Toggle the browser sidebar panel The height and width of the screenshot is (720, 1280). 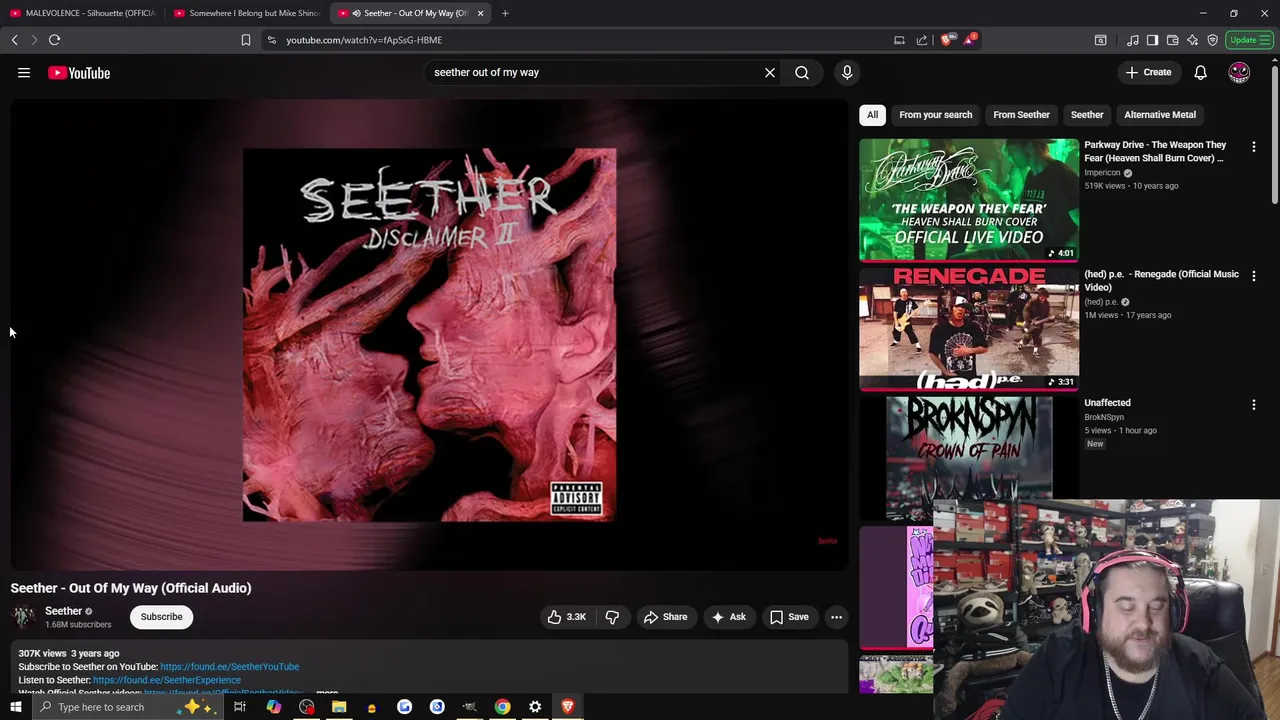[x=1152, y=40]
